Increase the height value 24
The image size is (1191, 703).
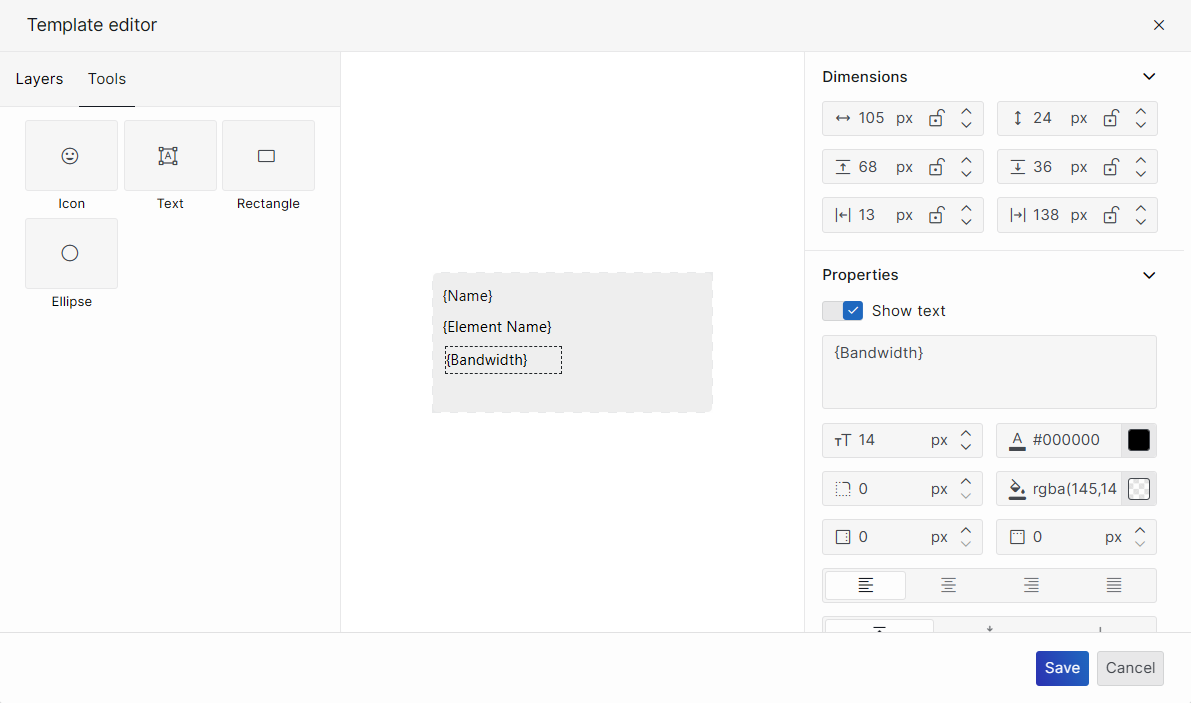tap(1141, 112)
